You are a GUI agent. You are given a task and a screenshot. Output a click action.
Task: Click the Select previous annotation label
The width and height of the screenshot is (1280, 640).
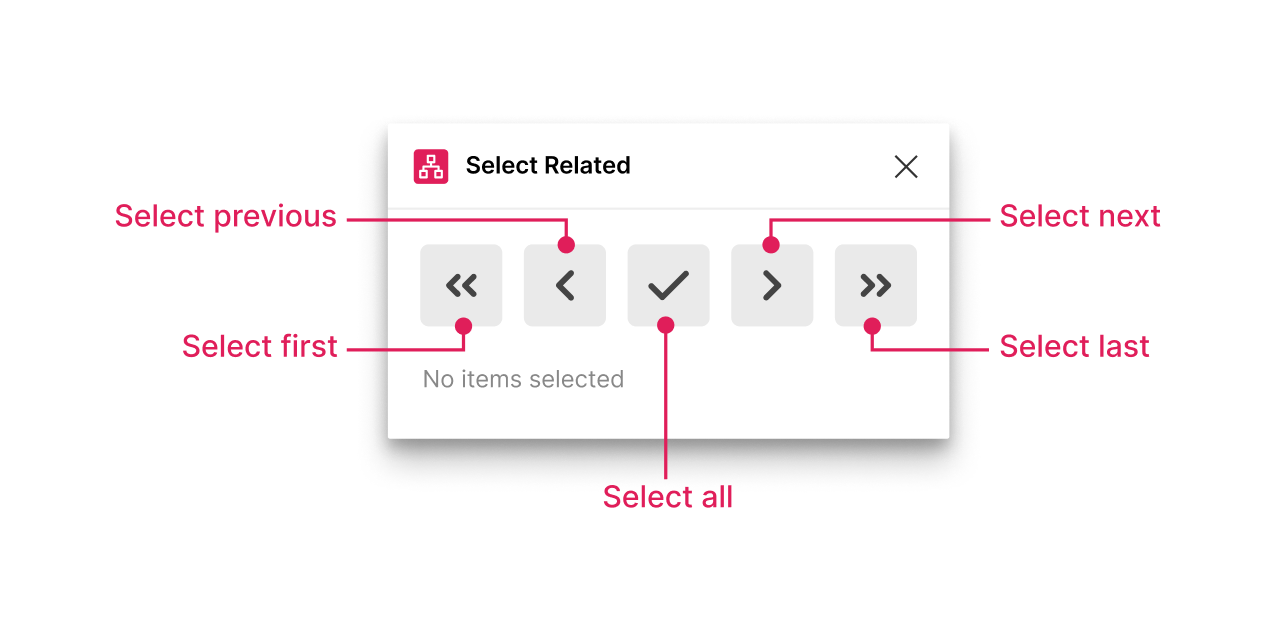point(225,216)
